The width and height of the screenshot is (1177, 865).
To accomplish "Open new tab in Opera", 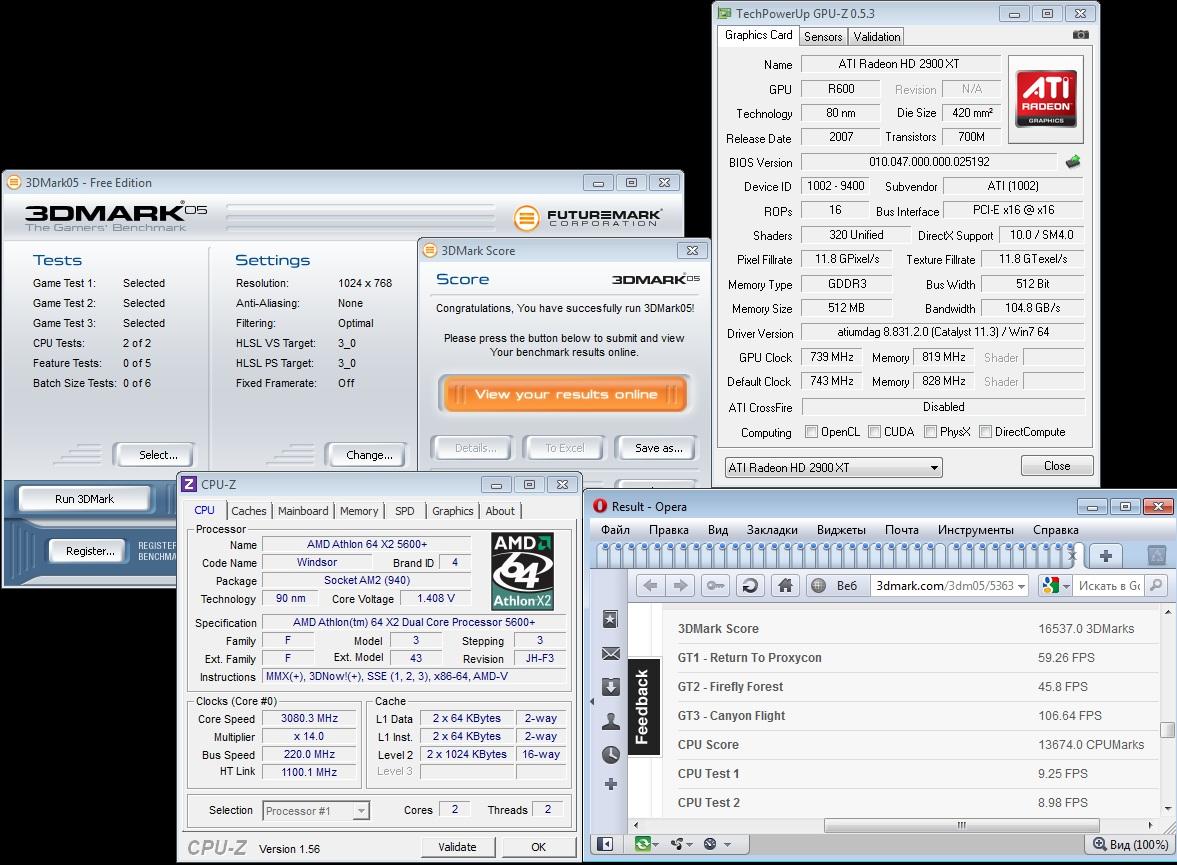I will click(1106, 556).
